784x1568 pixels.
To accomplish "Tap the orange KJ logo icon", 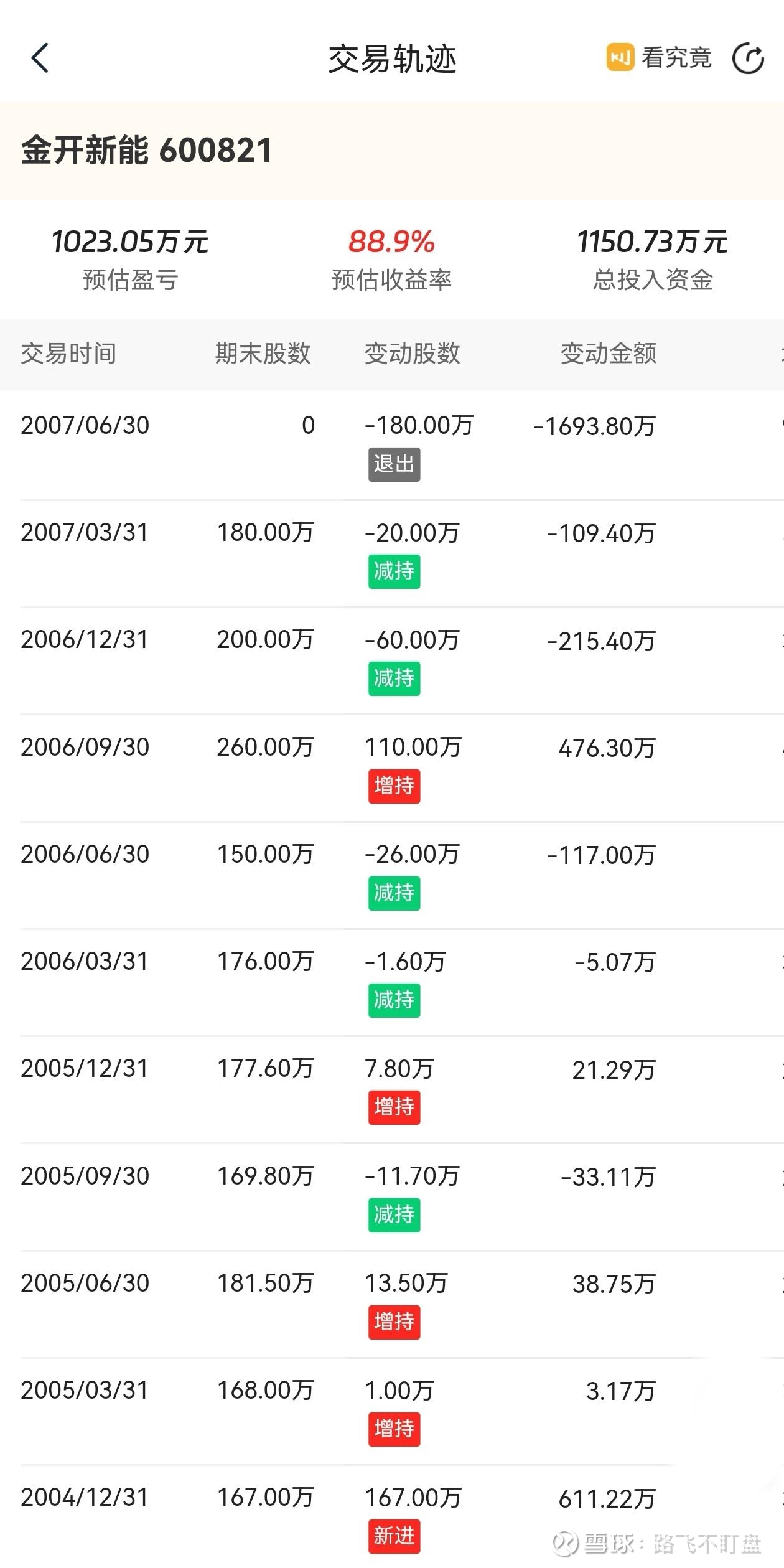I will tap(620, 58).
